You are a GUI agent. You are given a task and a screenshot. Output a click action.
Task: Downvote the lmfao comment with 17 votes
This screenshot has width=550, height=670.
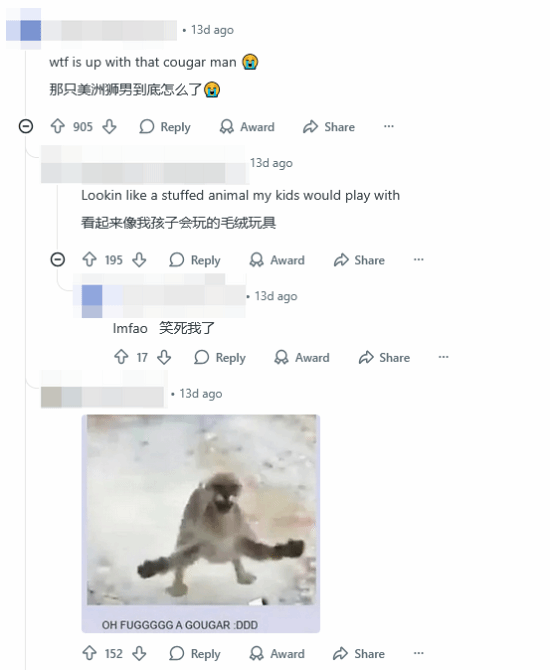tap(164, 357)
